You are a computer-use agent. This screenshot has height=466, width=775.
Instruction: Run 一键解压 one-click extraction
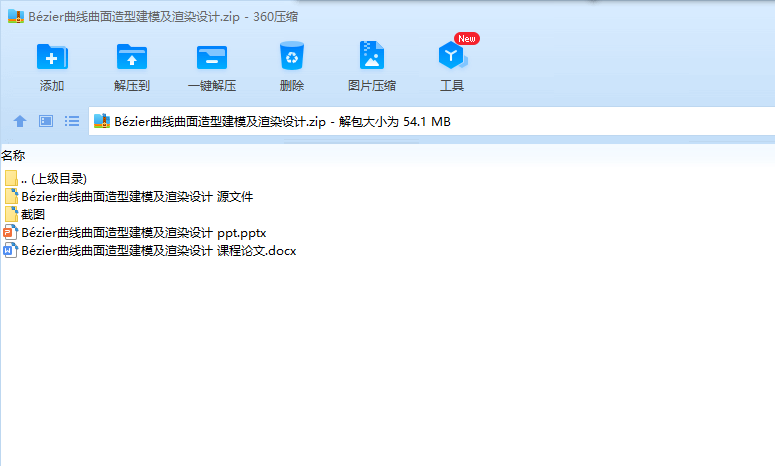pos(212,57)
